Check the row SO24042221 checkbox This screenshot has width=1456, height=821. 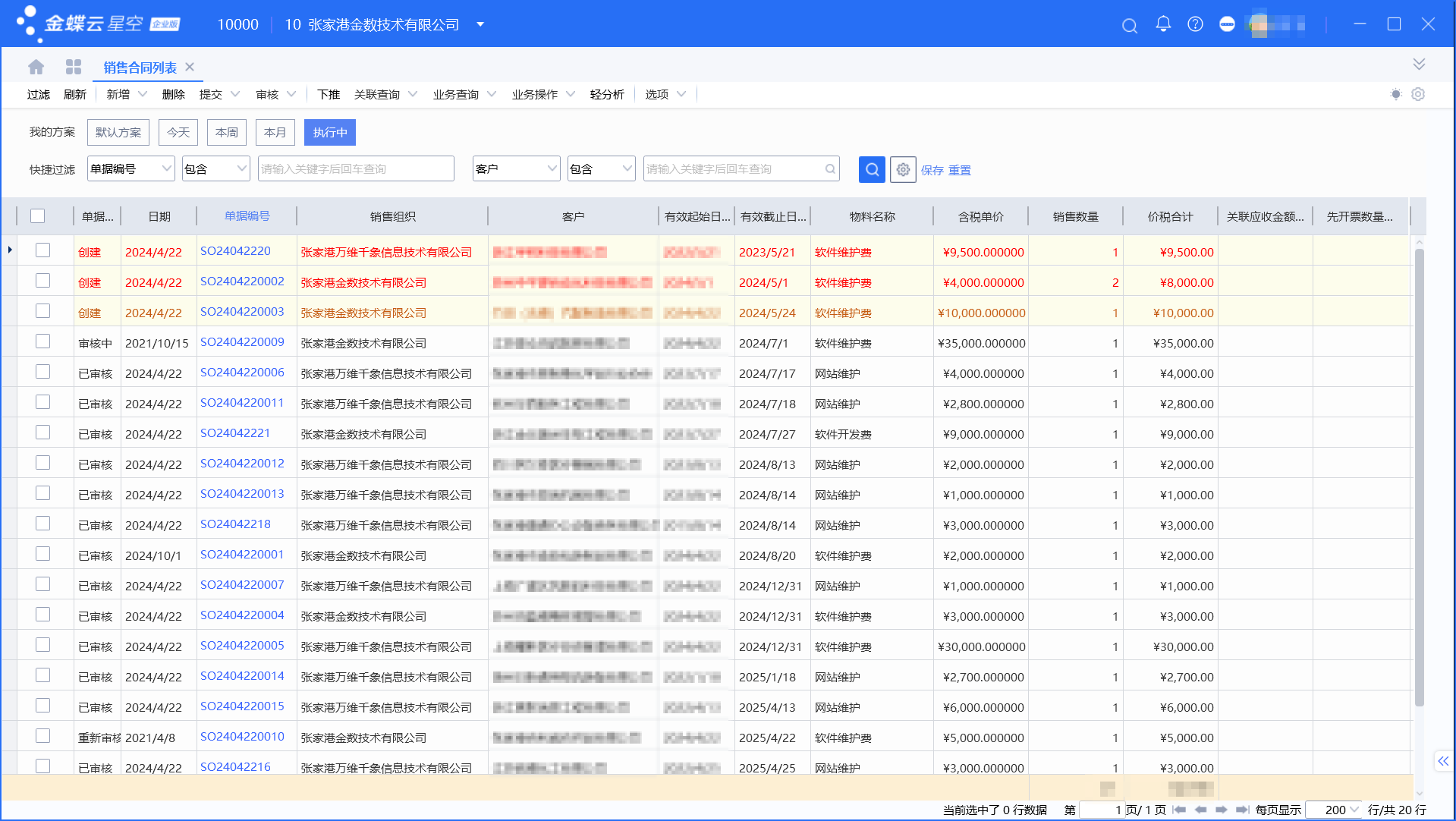click(x=42, y=433)
